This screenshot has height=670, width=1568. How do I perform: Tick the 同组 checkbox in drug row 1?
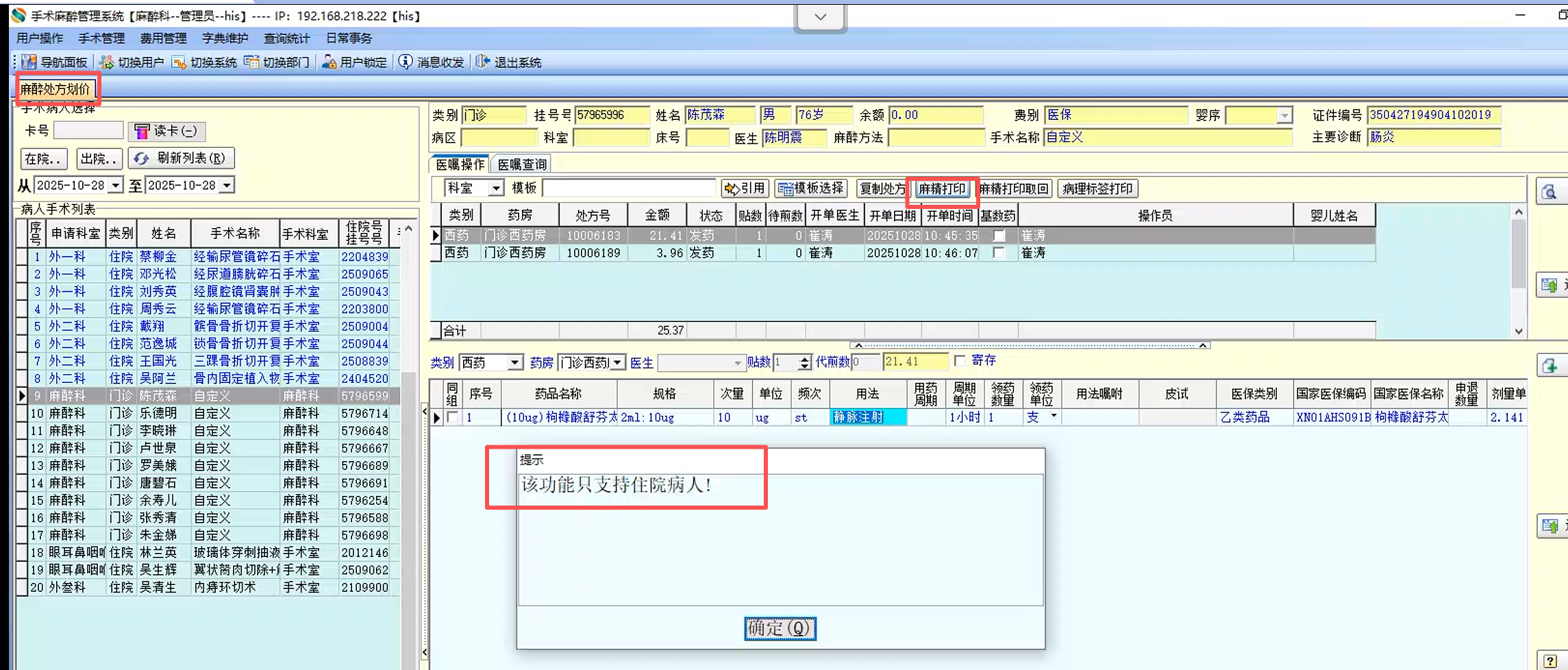[x=453, y=417]
